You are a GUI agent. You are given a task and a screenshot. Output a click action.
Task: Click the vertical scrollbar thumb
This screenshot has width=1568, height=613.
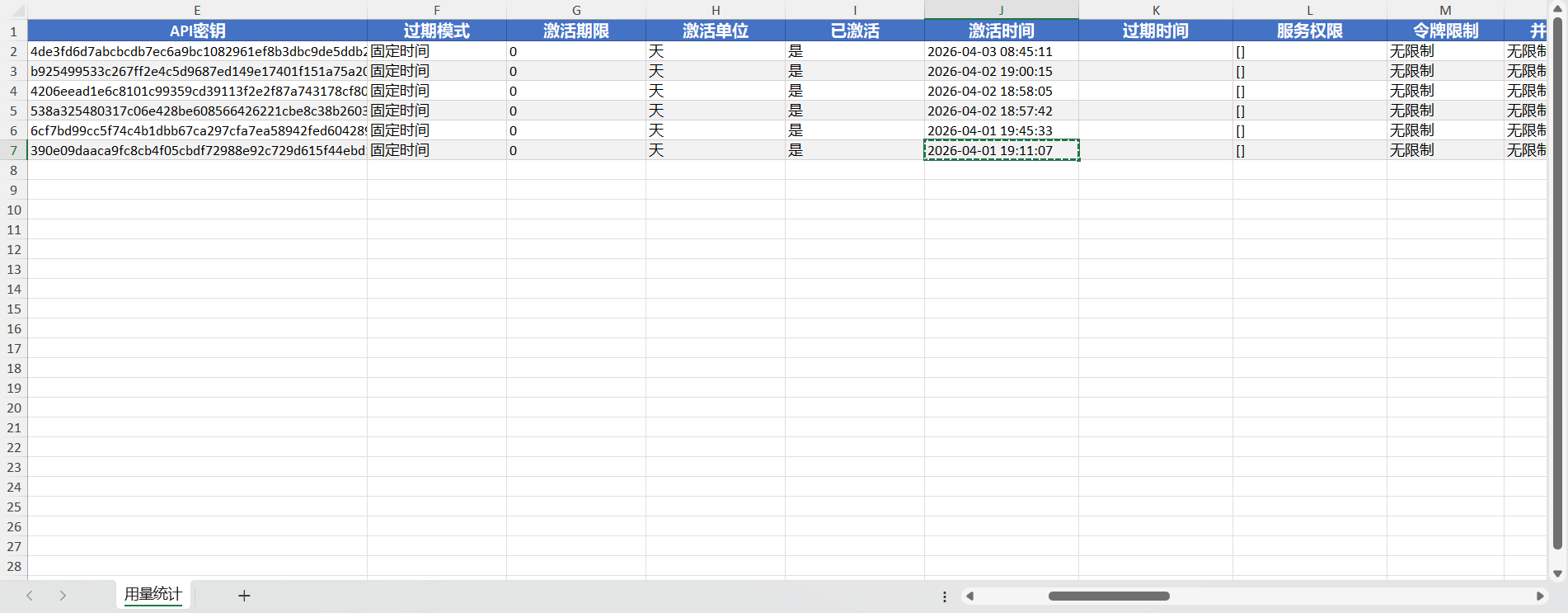(x=1557, y=281)
